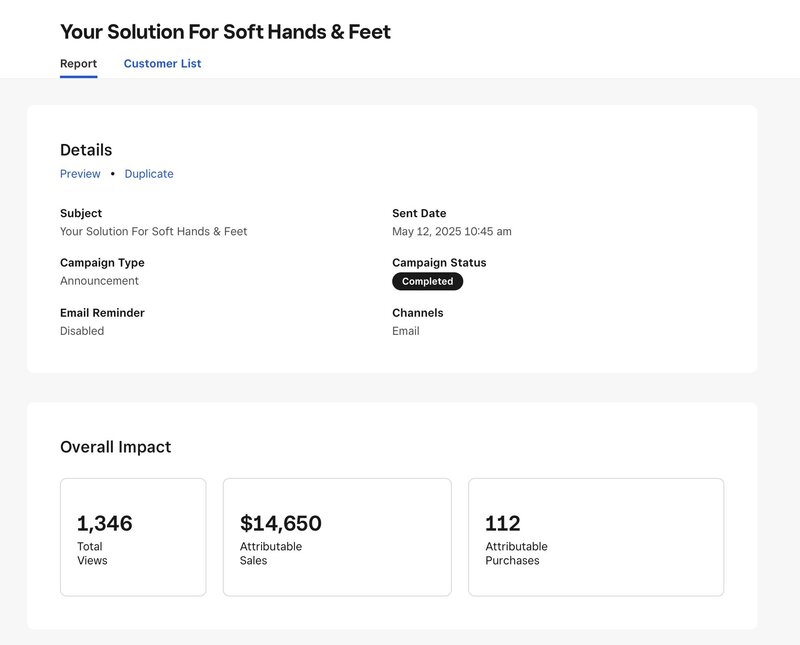Click the Email channel value
The height and width of the screenshot is (645, 800).
406,331
